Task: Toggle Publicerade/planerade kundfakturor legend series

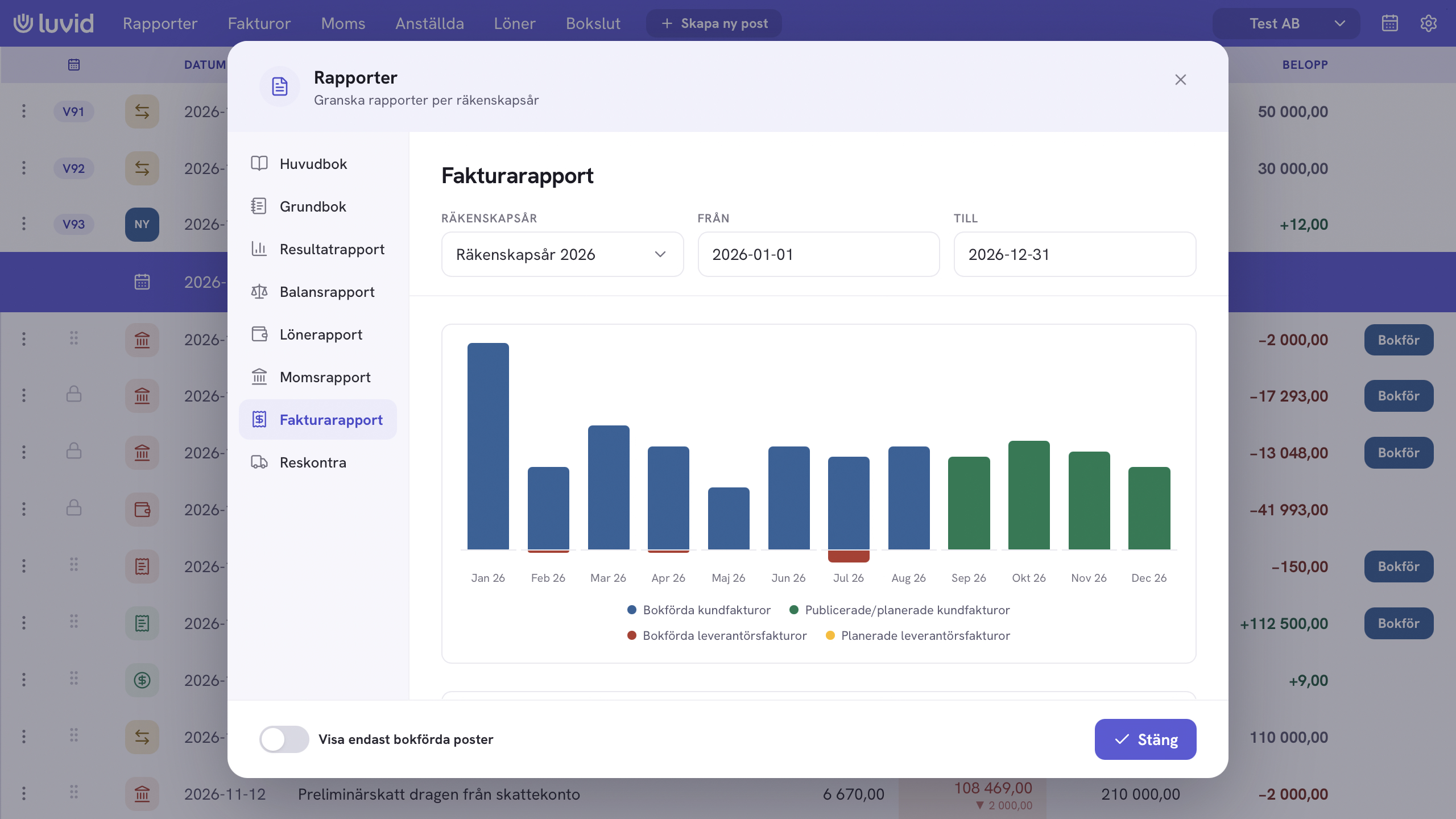Action: coord(900,610)
